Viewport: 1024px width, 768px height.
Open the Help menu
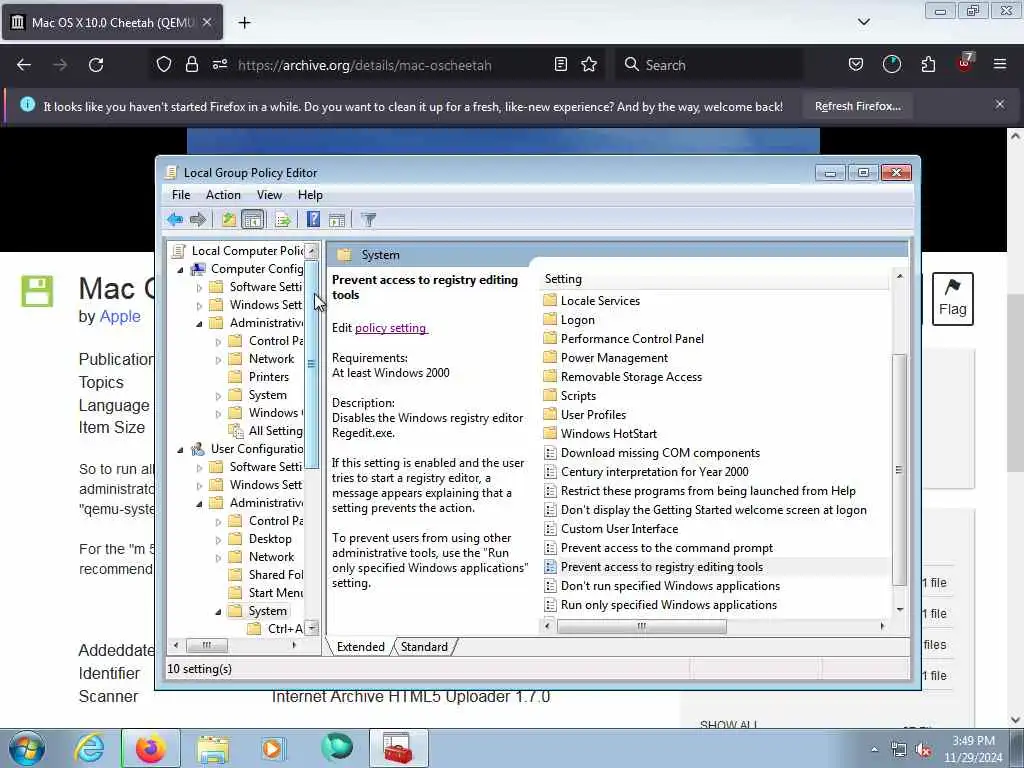310,195
